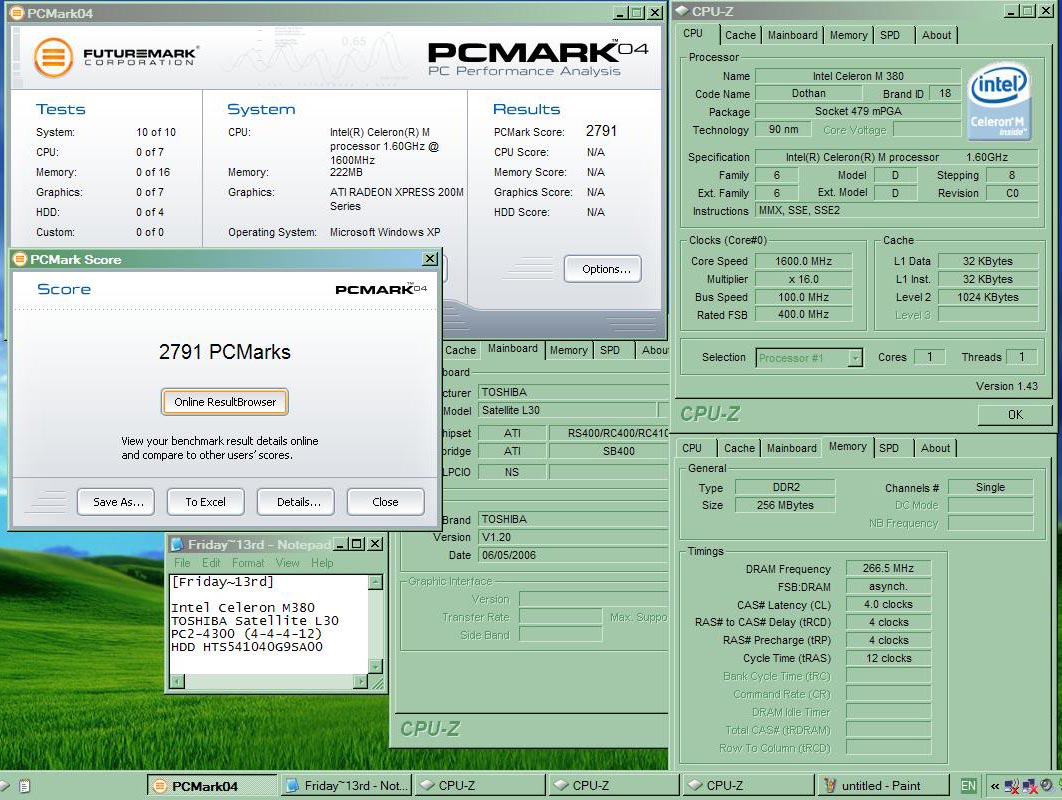Minimize the Notepad window
Viewport: 1062px width, 800px height.
tap(341, 544)
